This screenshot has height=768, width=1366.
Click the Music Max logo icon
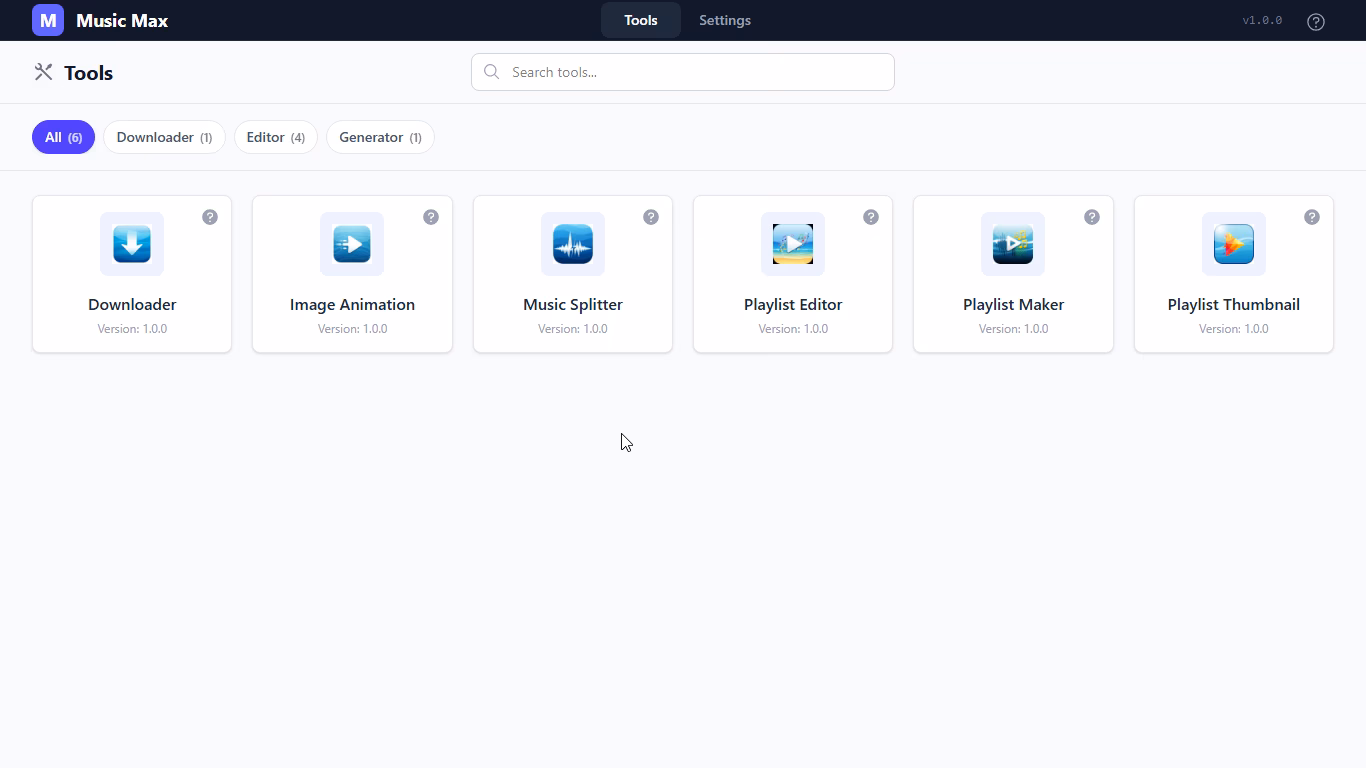pos(48,20)
